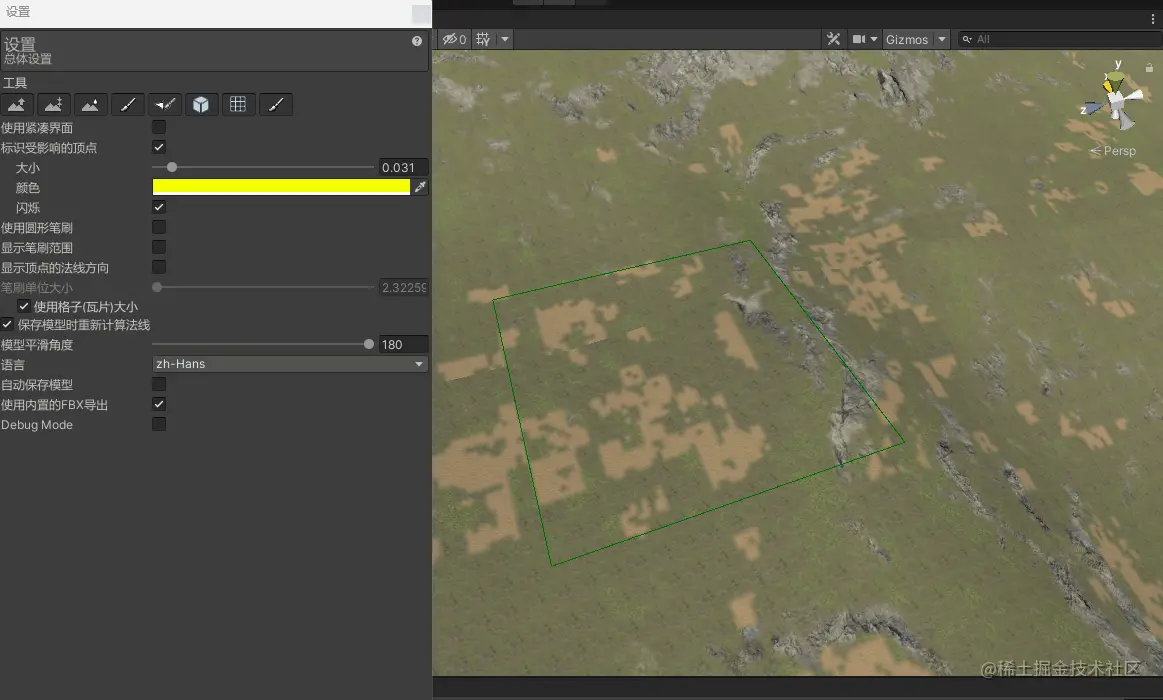The image size is (1163, 700).
Task: Select the terrain tool with water drop icon
Action: point(90,105)
